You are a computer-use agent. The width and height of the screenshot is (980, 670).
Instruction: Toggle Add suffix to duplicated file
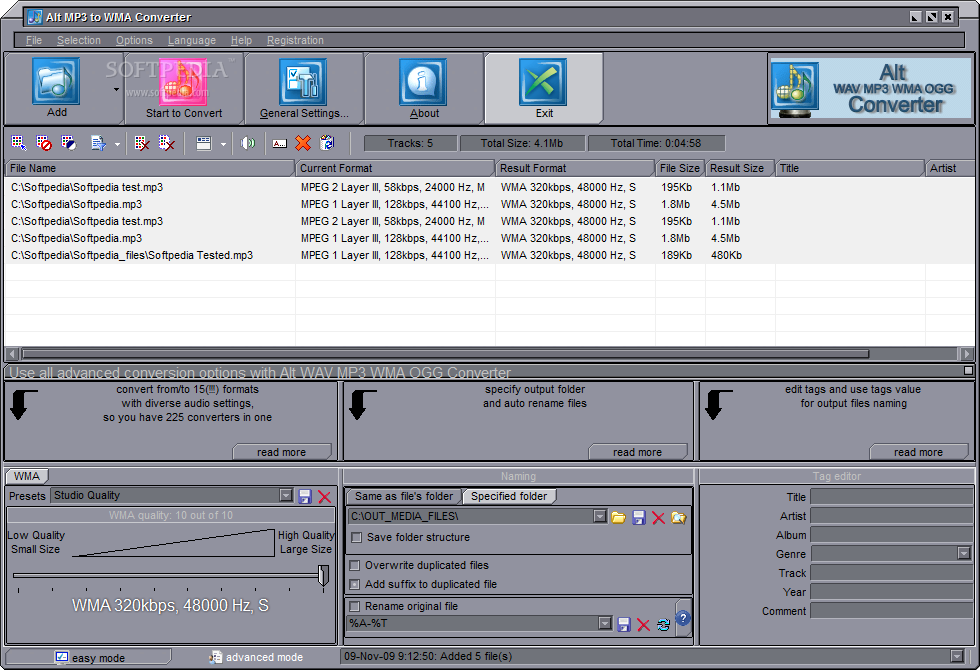point(354,584)
